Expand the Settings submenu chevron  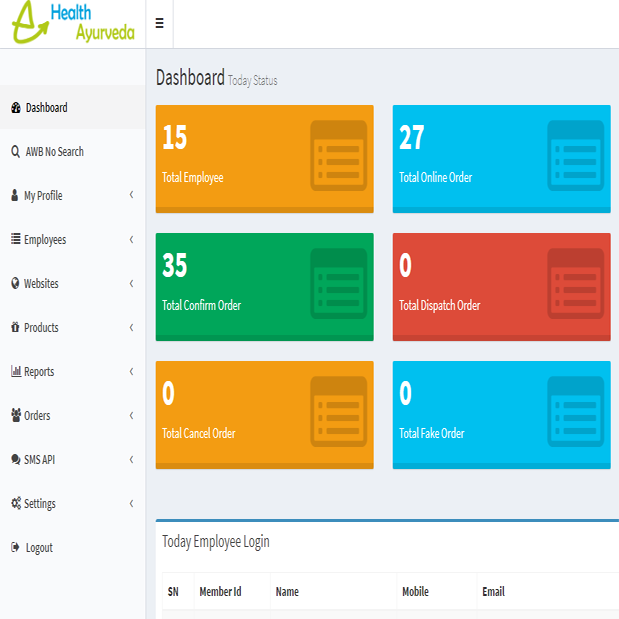pyautogui.click(x=131, y=504)
